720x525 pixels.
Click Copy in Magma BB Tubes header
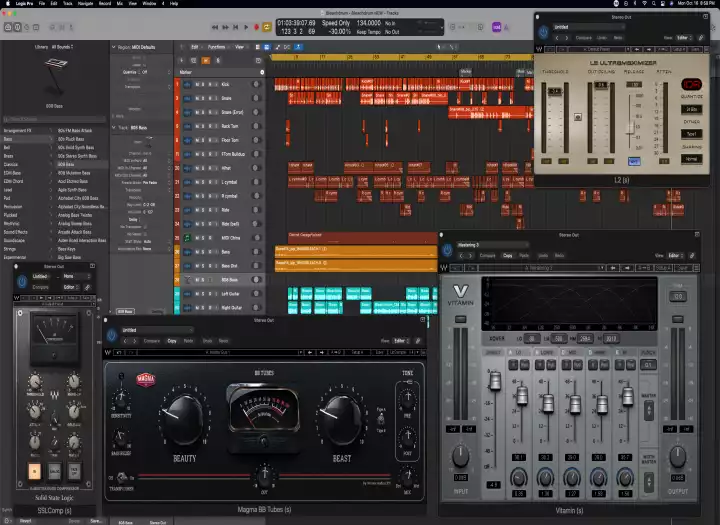tap(172, 341)
